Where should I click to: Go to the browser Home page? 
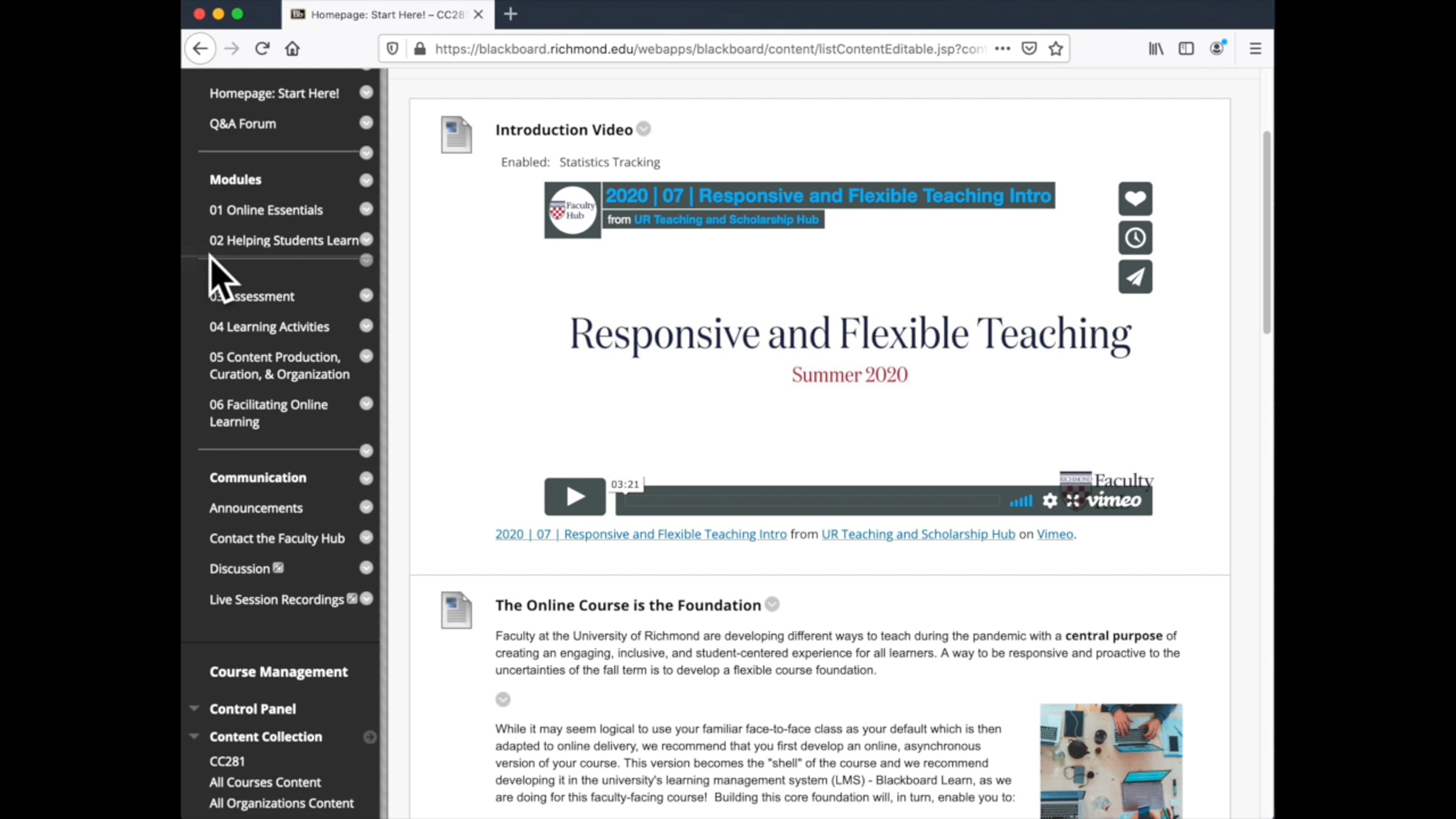tap(292, 49)
